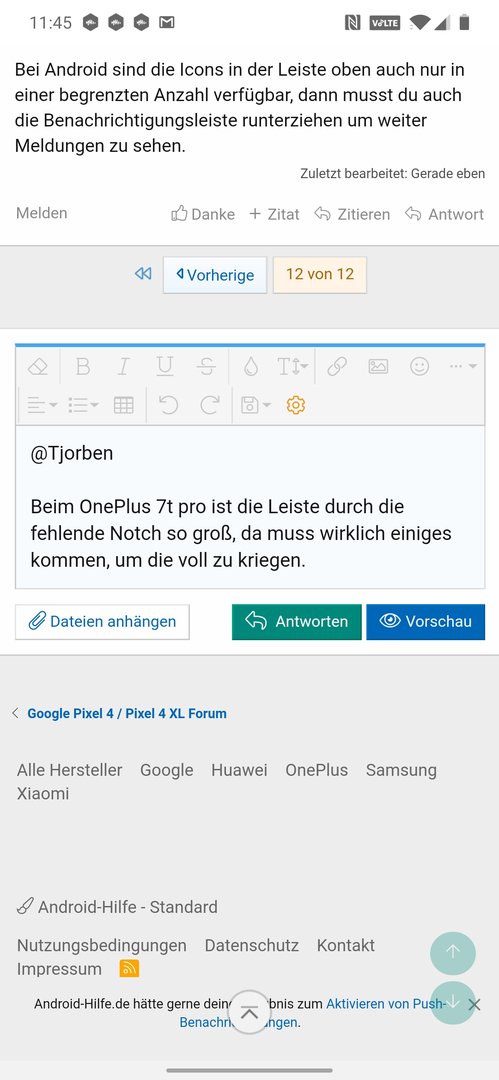Open Kontakt link
Viewport: 499px width, 1080px height.
pyautogui.click(x=346, y=945)
